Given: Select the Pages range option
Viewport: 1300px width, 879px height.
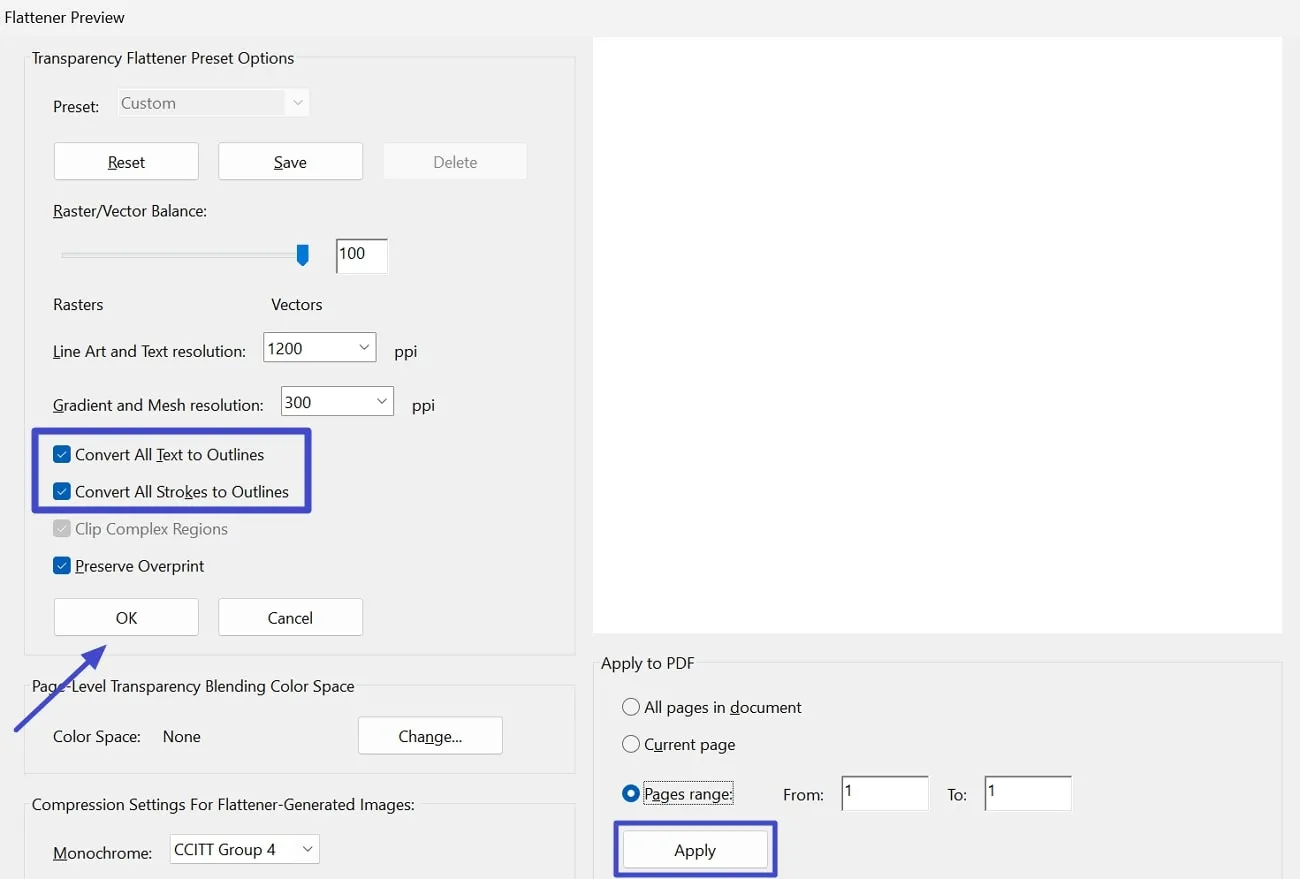Looking at the screenshot, I should coord(631,793).
